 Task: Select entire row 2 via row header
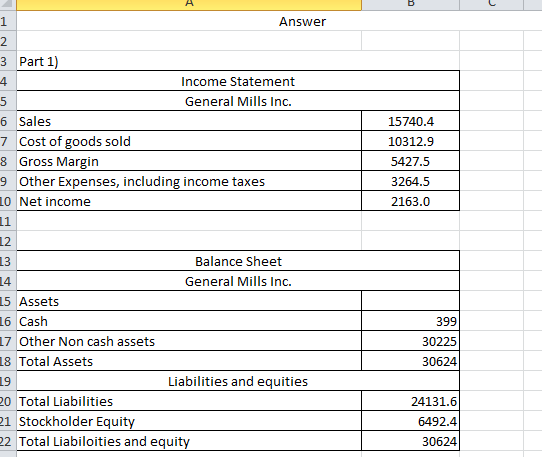[x=8, y=41]
